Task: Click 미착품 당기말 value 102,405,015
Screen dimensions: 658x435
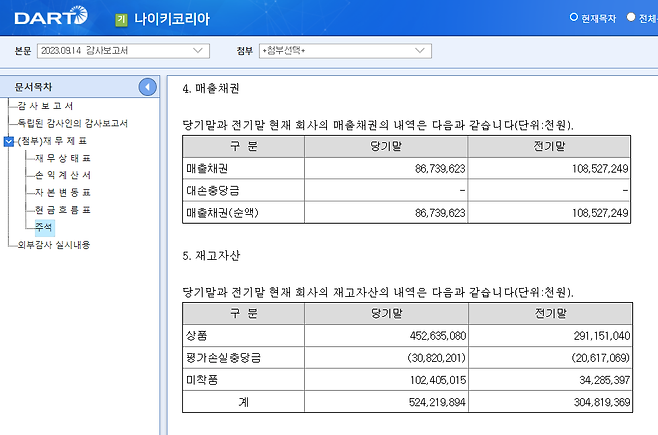Action: (438, 380)
